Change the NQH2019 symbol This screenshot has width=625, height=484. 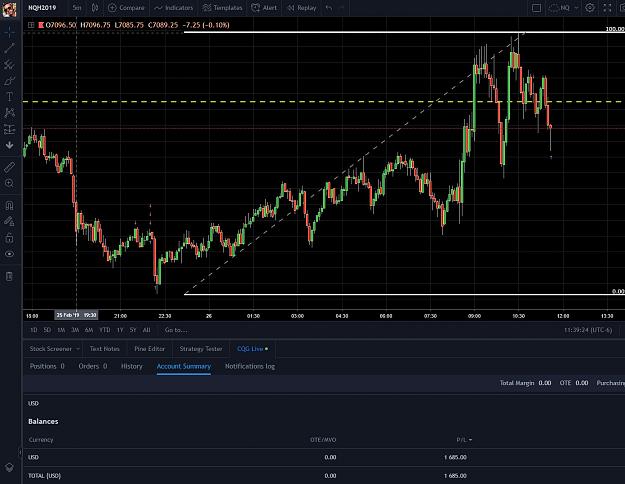42,8
